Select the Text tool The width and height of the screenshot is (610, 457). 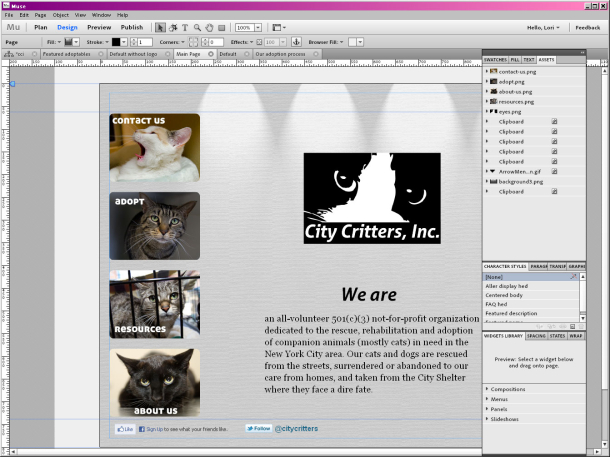(x=185, y=28)
